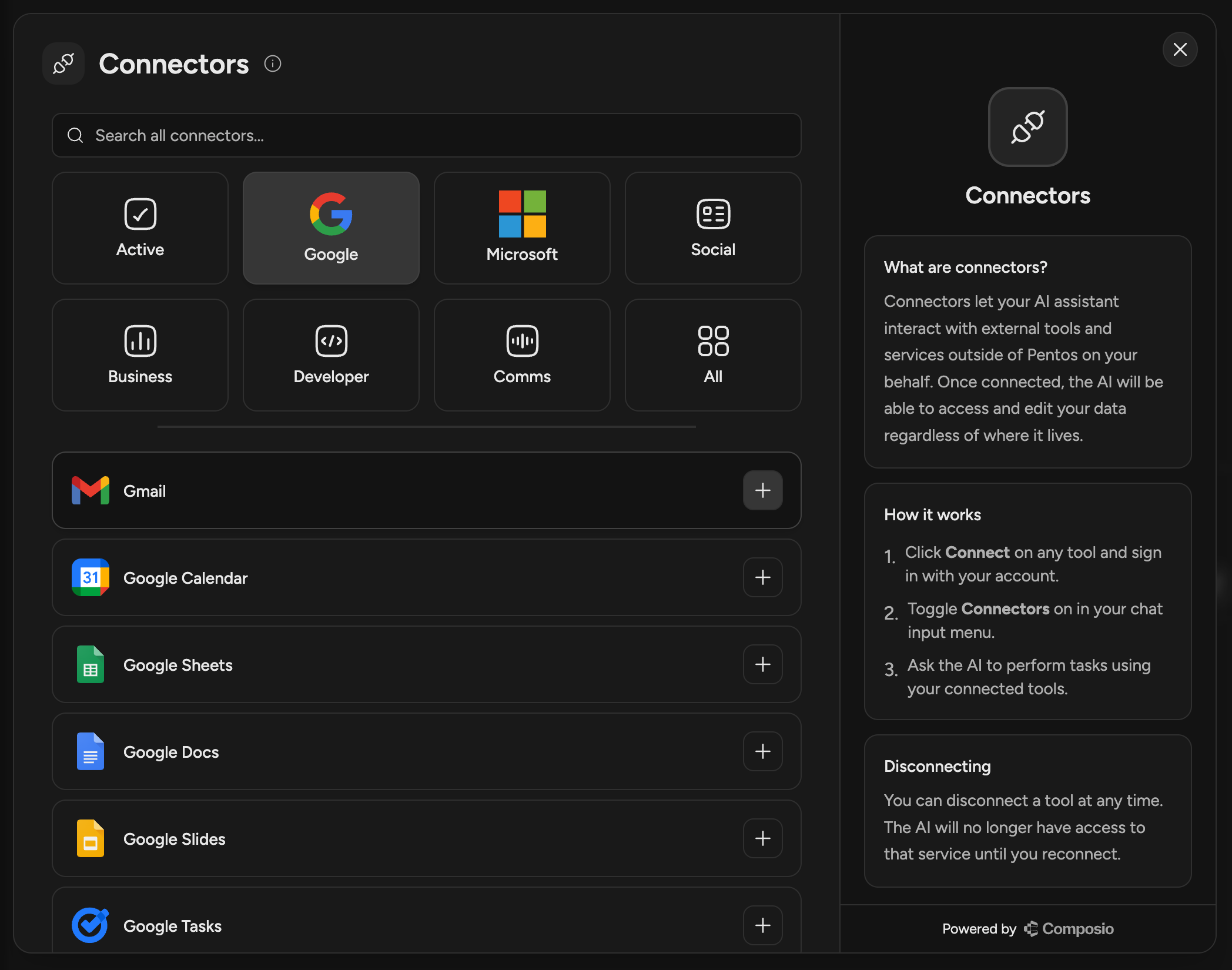Click the Gmail row label

click(145, 491)
